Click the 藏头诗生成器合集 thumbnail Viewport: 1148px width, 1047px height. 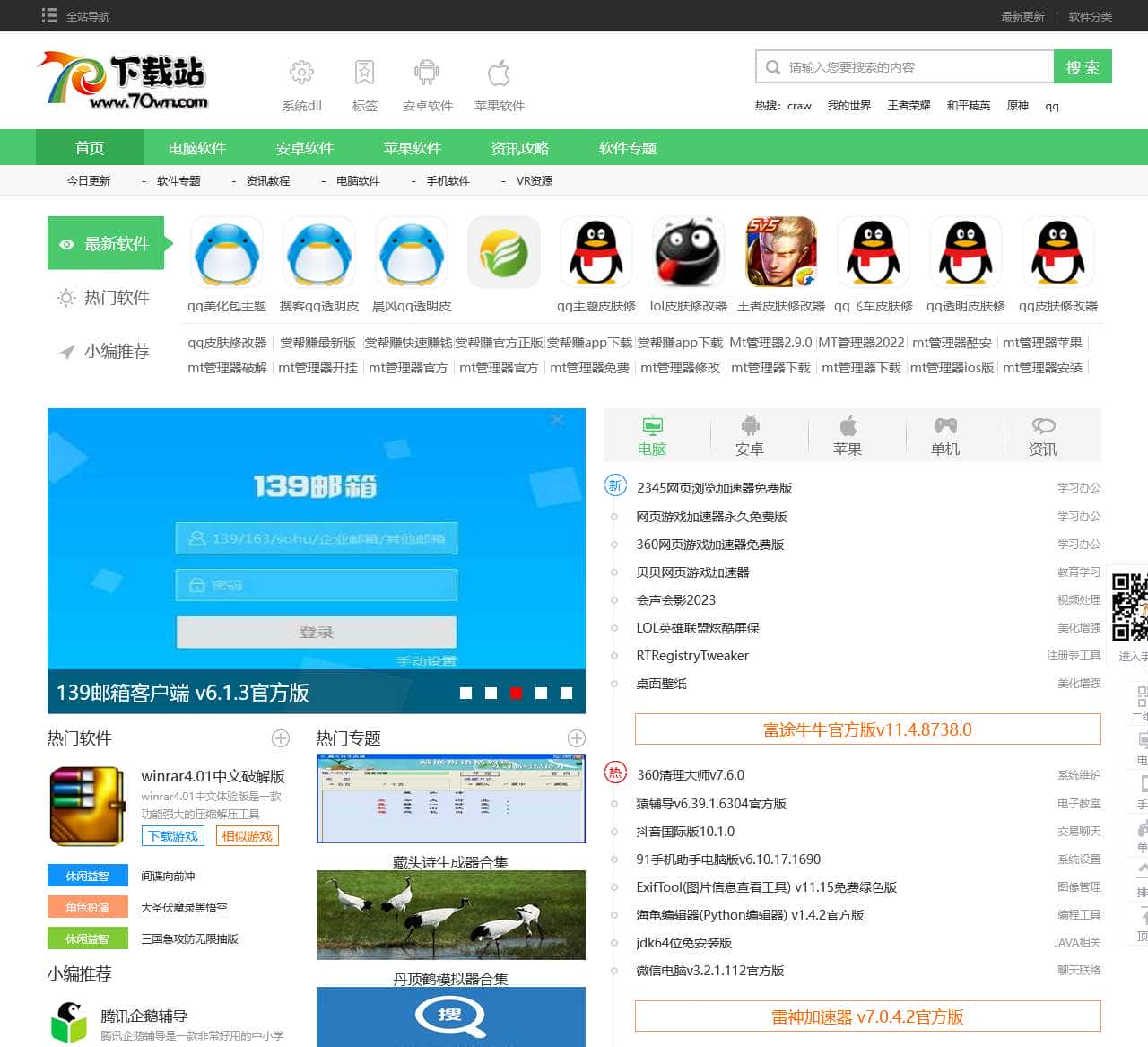[449, 798]
